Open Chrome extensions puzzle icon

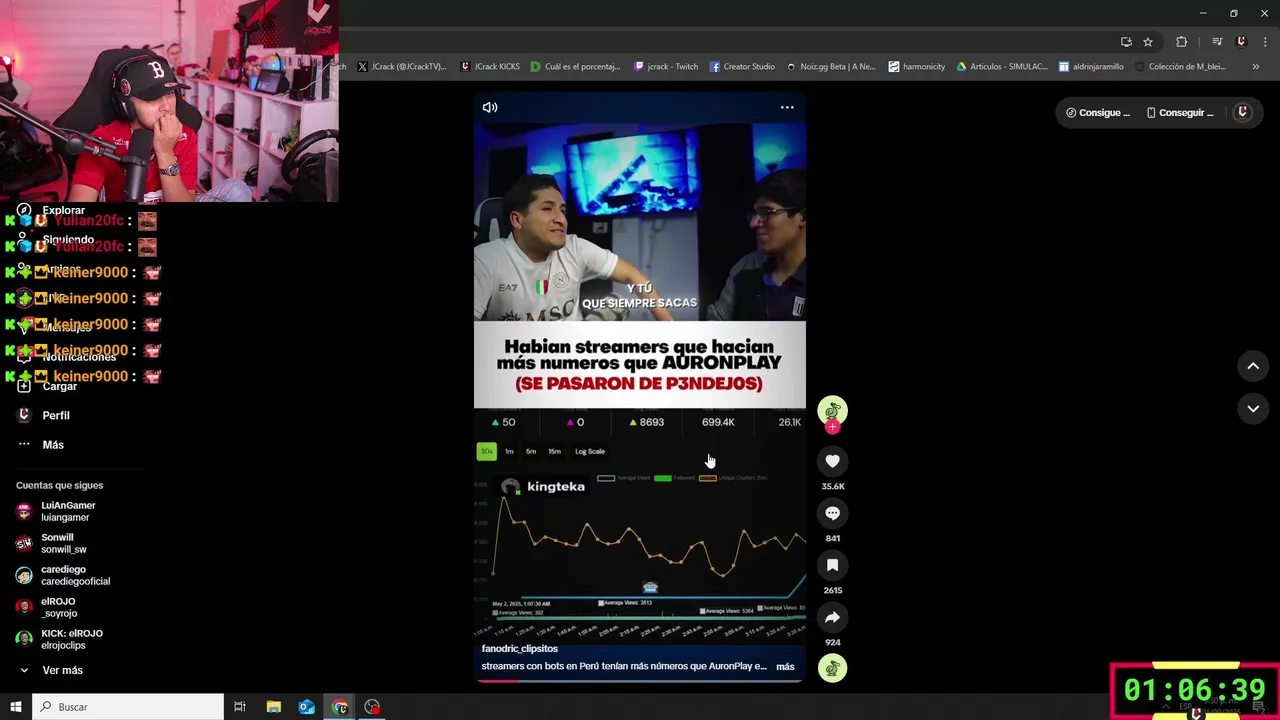coord(1182,41)
